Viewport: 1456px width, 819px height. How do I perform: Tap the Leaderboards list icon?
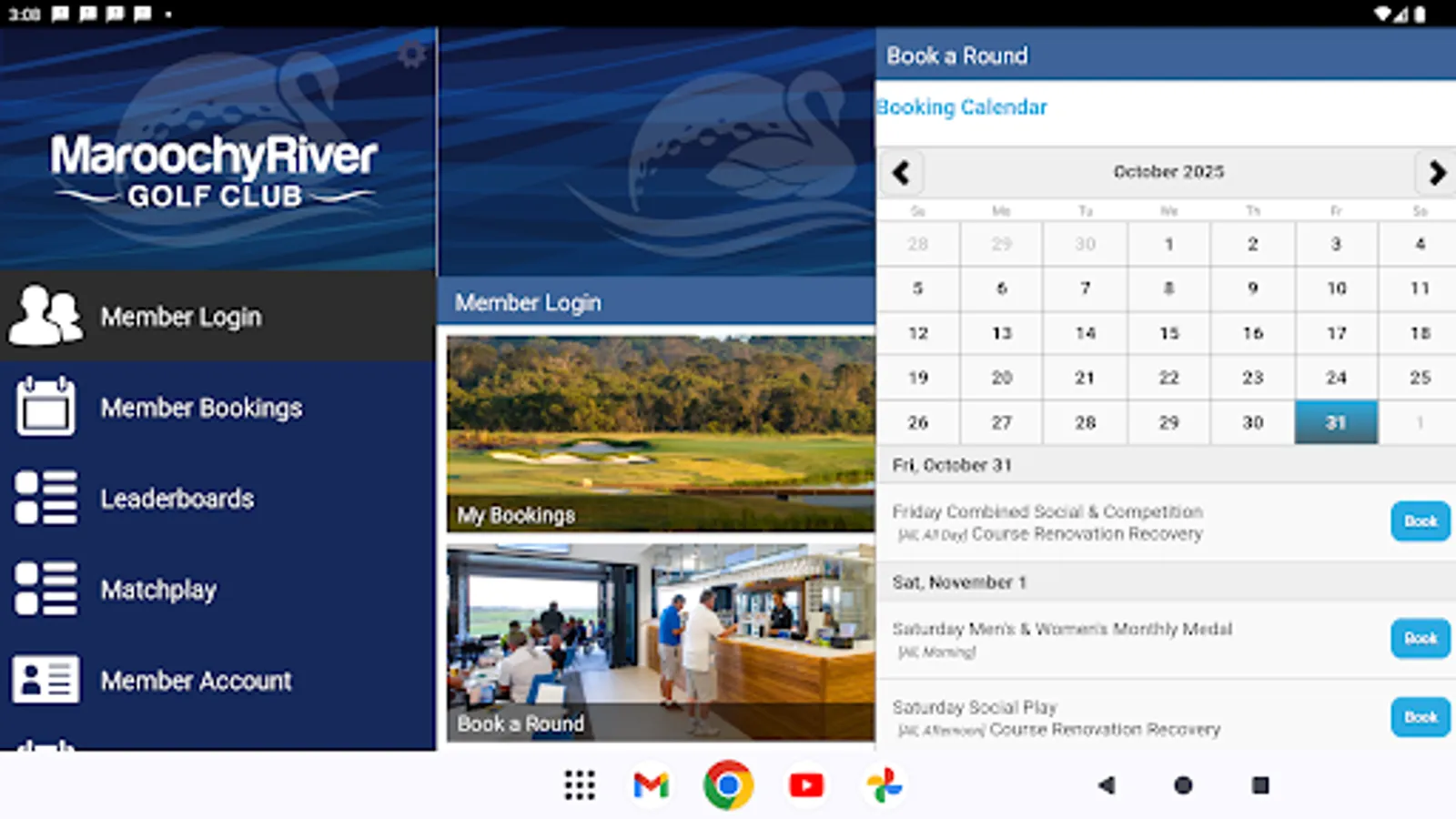[45, 498]
